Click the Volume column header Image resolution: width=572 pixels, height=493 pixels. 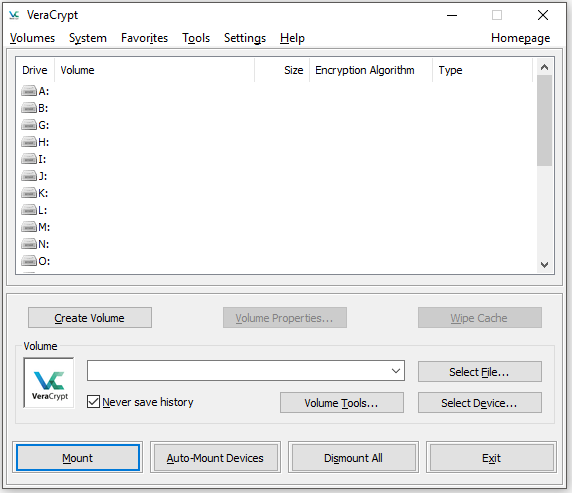[154, 70]
